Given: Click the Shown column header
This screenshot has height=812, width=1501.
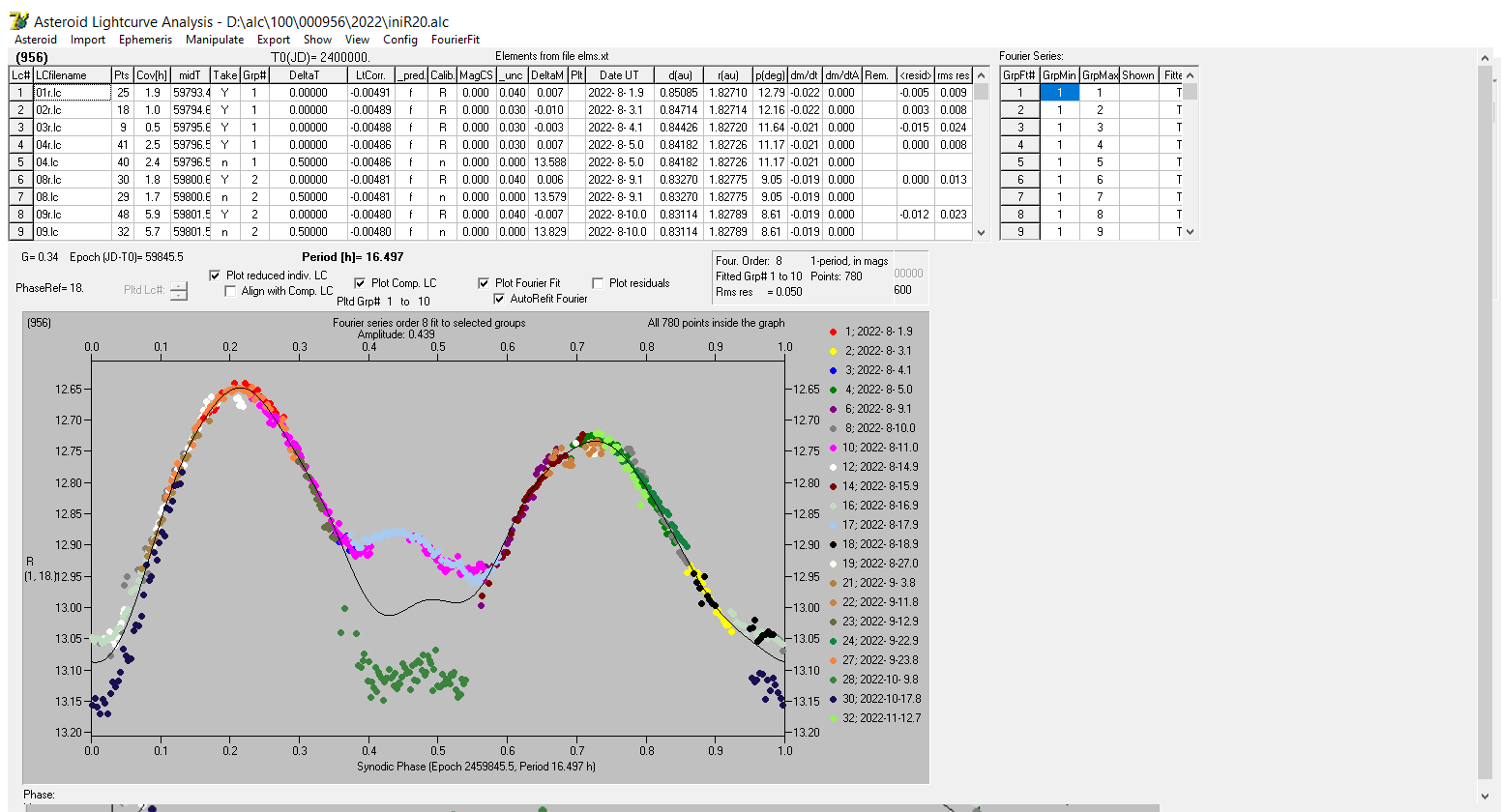Looking at the screenshot, I should pos(1138,75).
